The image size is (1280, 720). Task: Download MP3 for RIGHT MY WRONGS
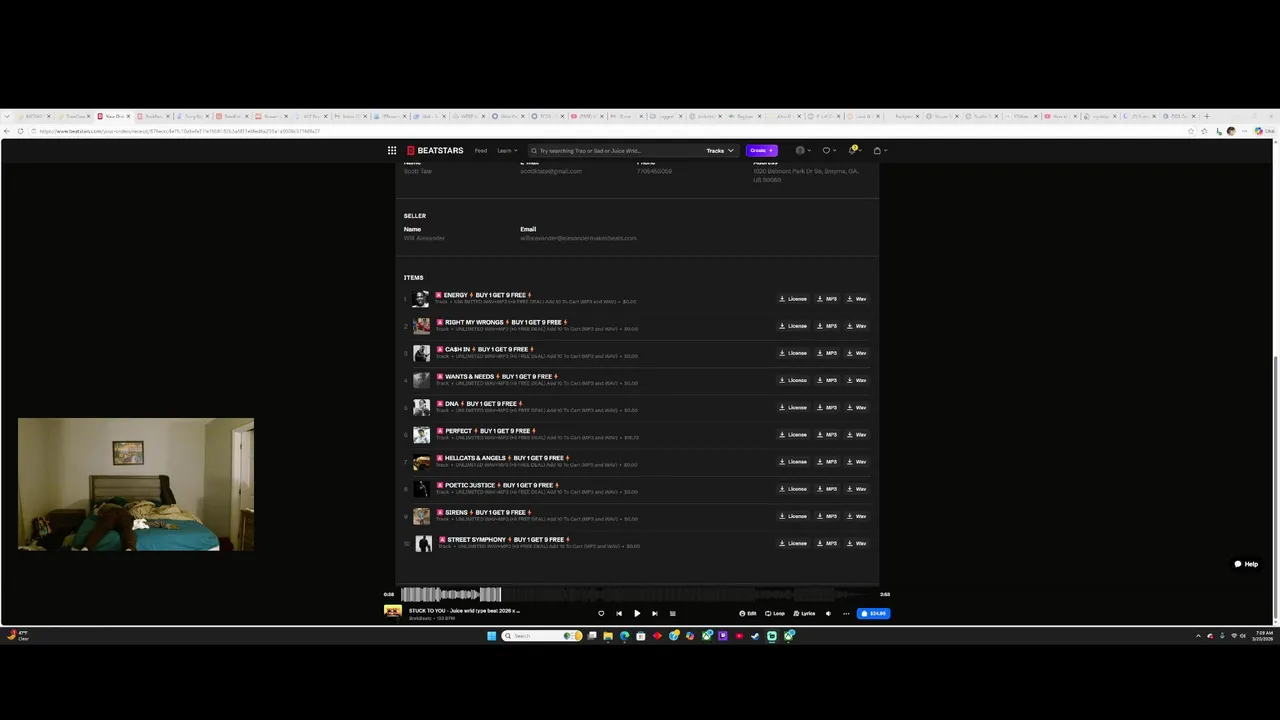[827, 326]
